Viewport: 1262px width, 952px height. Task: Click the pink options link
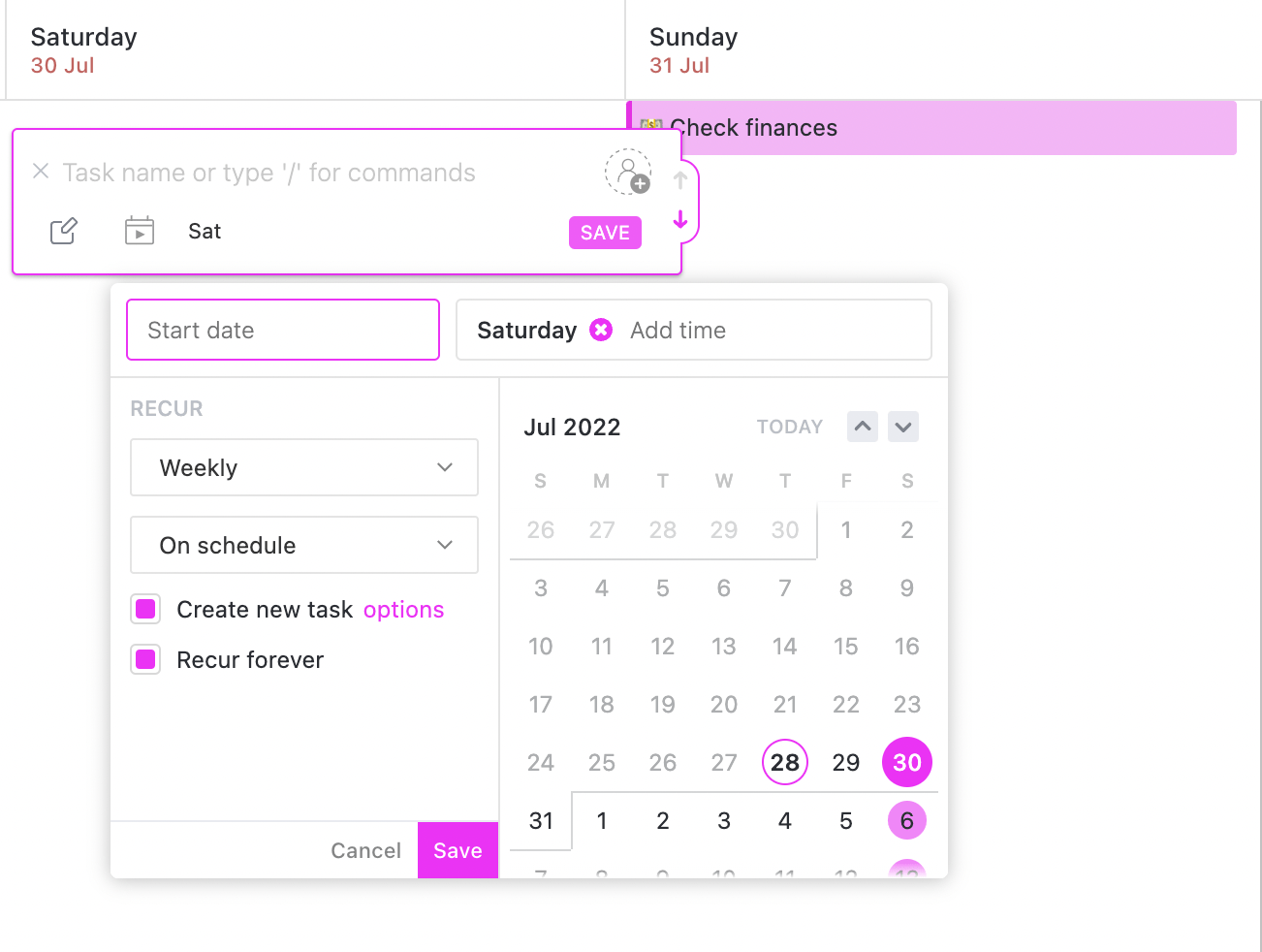403,610
